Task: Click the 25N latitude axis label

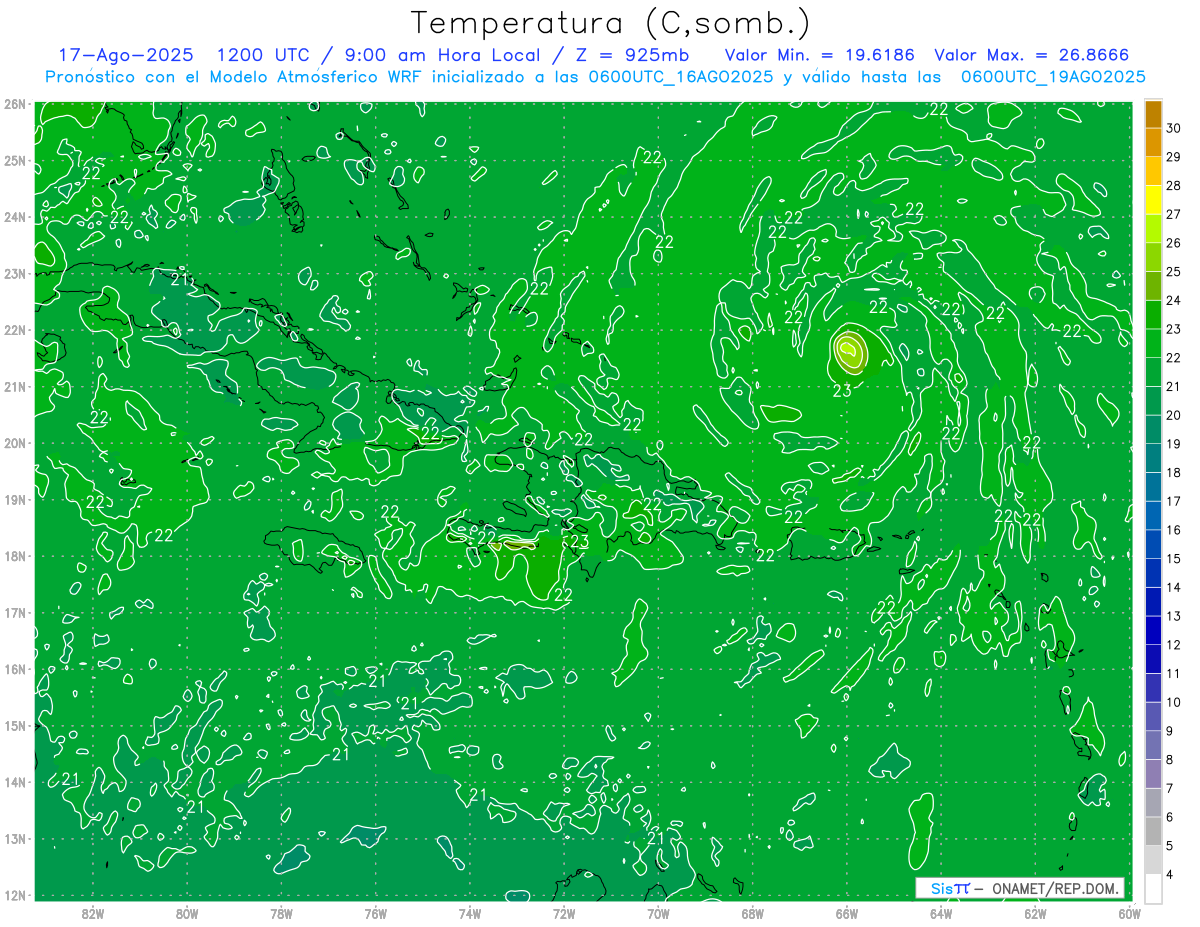Action: [14, 161]
